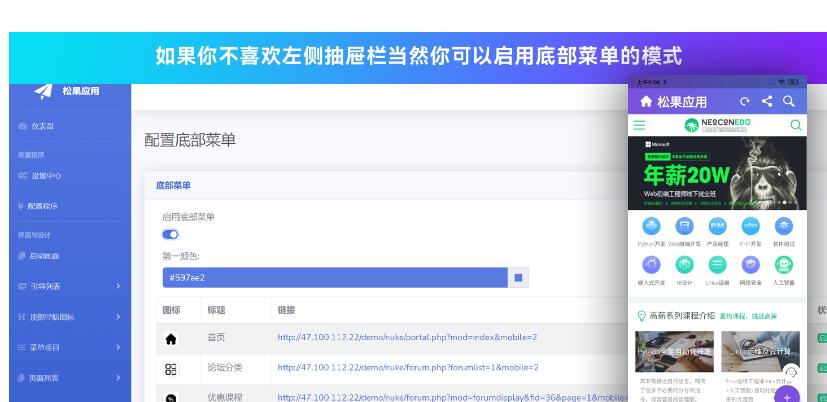Tap the home icon in phone app bar

pyautogui.click(x=646, y=101)
